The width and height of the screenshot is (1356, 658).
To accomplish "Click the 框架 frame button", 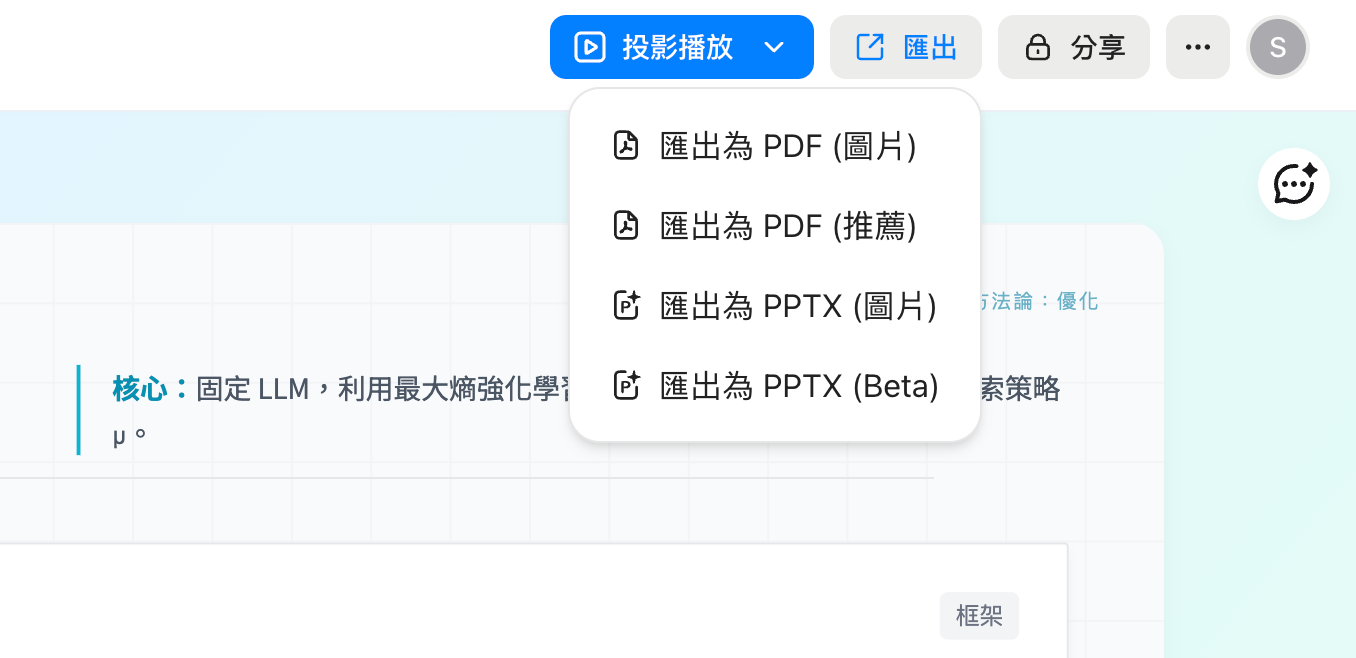I will coord(979,616).
